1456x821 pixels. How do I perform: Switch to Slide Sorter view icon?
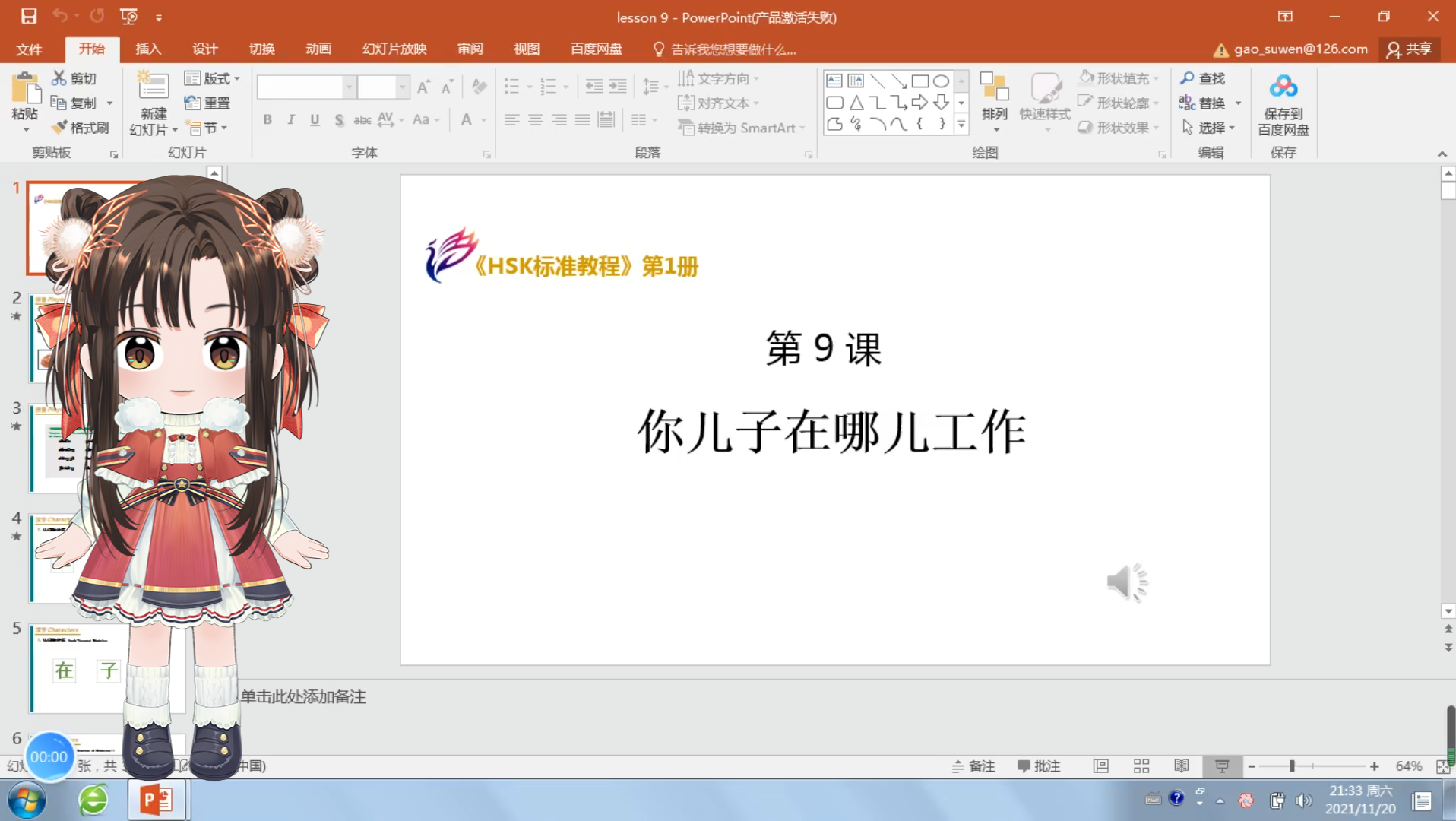[x=1141, y=766]
